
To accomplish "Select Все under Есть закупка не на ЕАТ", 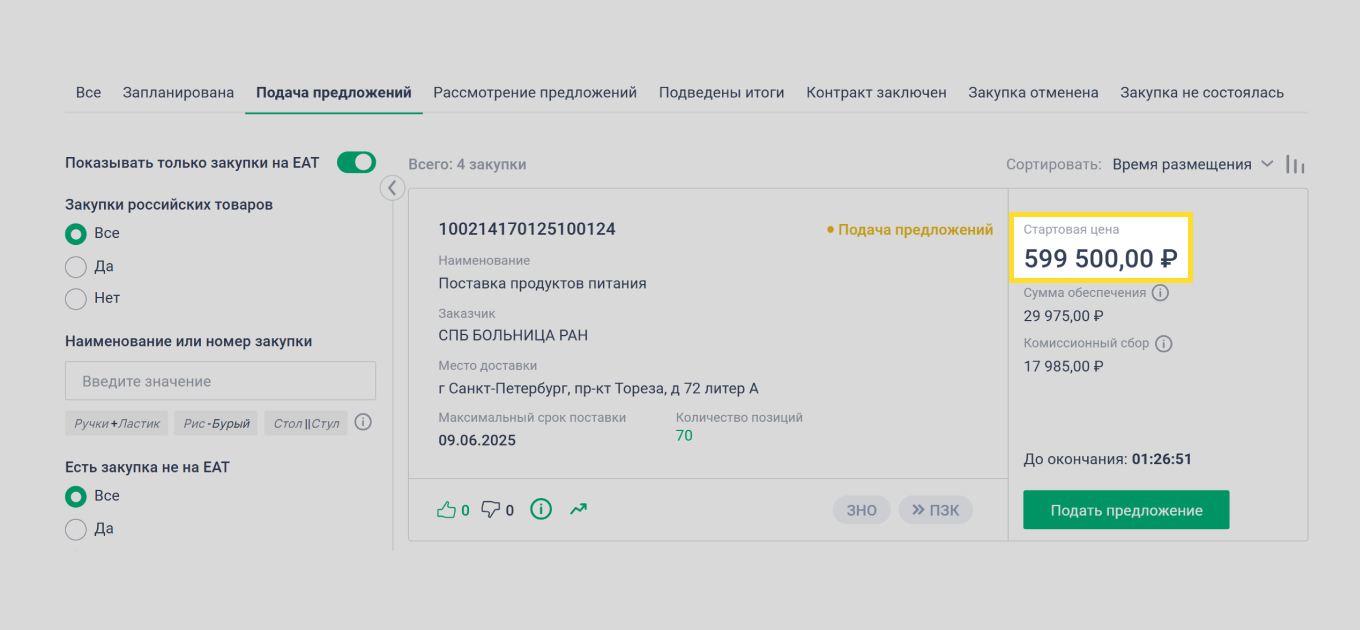I will [75, 497].
